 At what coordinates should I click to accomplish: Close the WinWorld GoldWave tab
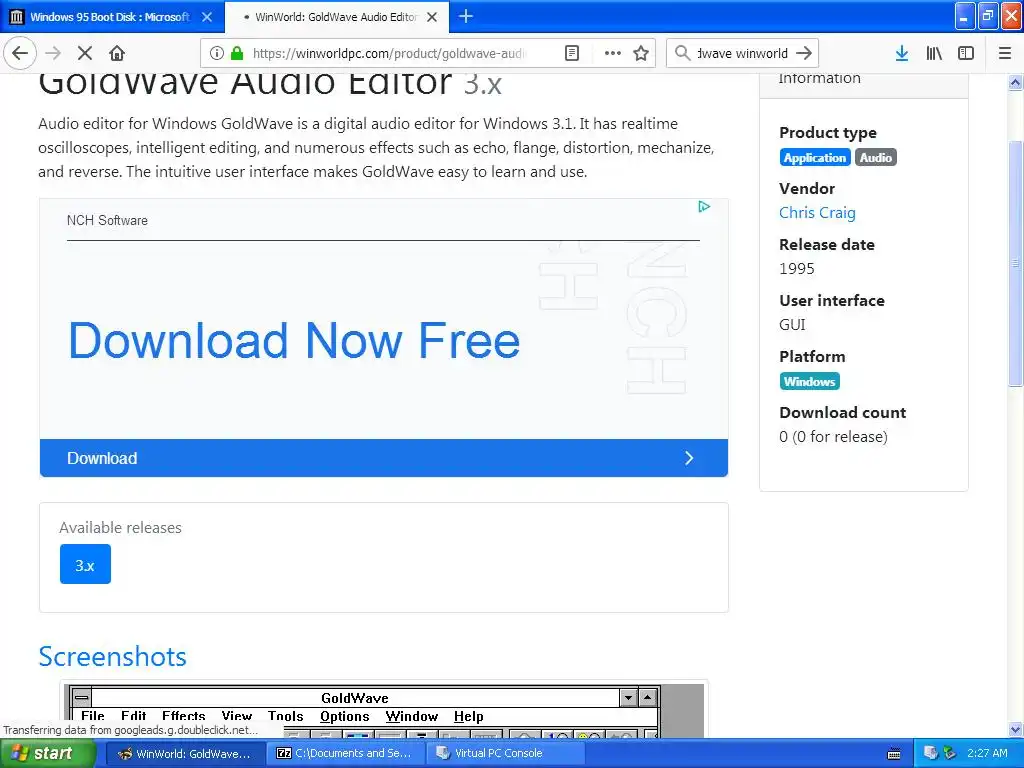tap(432, 17)
